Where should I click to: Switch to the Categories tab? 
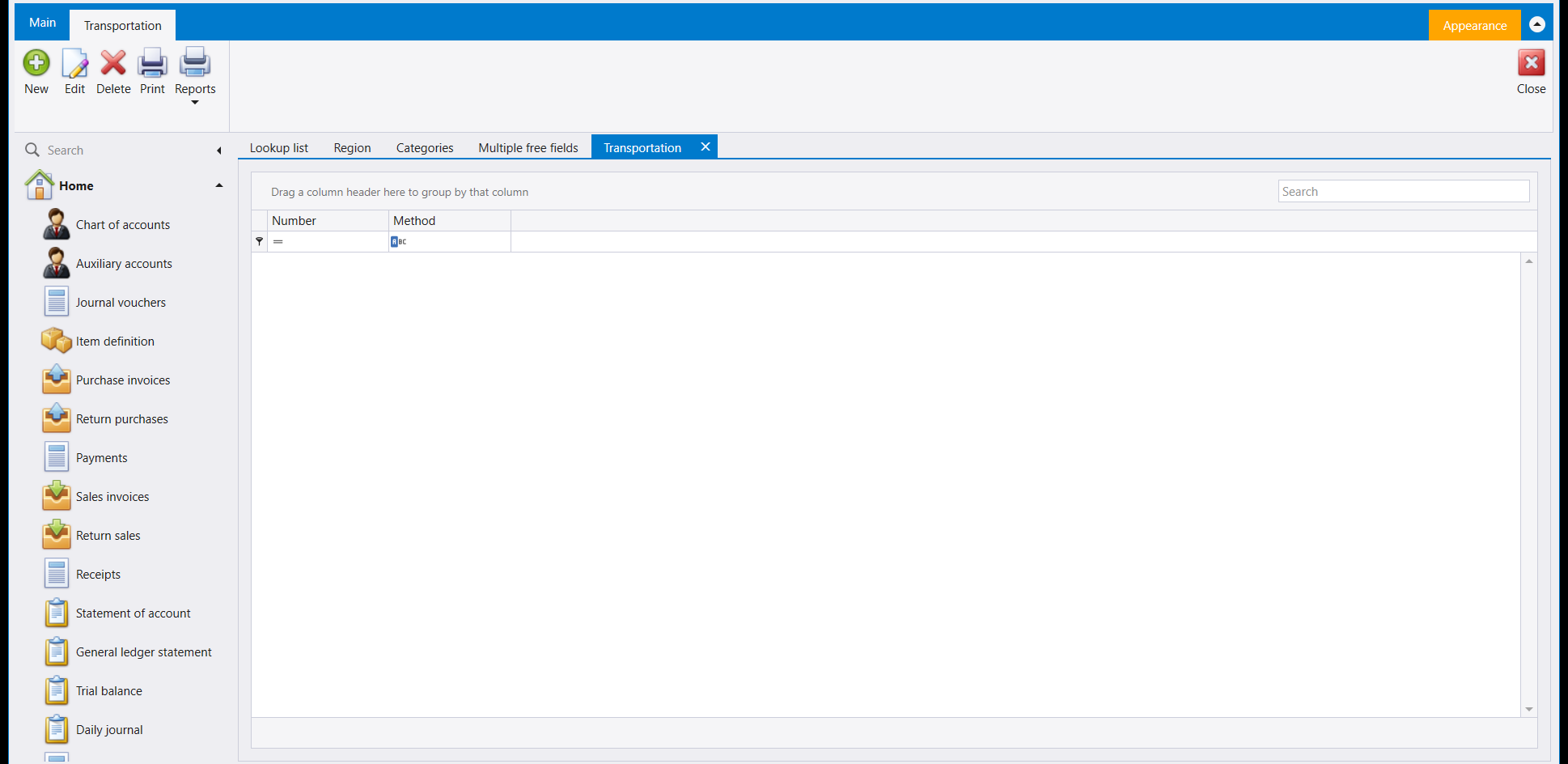click(425, 148)
